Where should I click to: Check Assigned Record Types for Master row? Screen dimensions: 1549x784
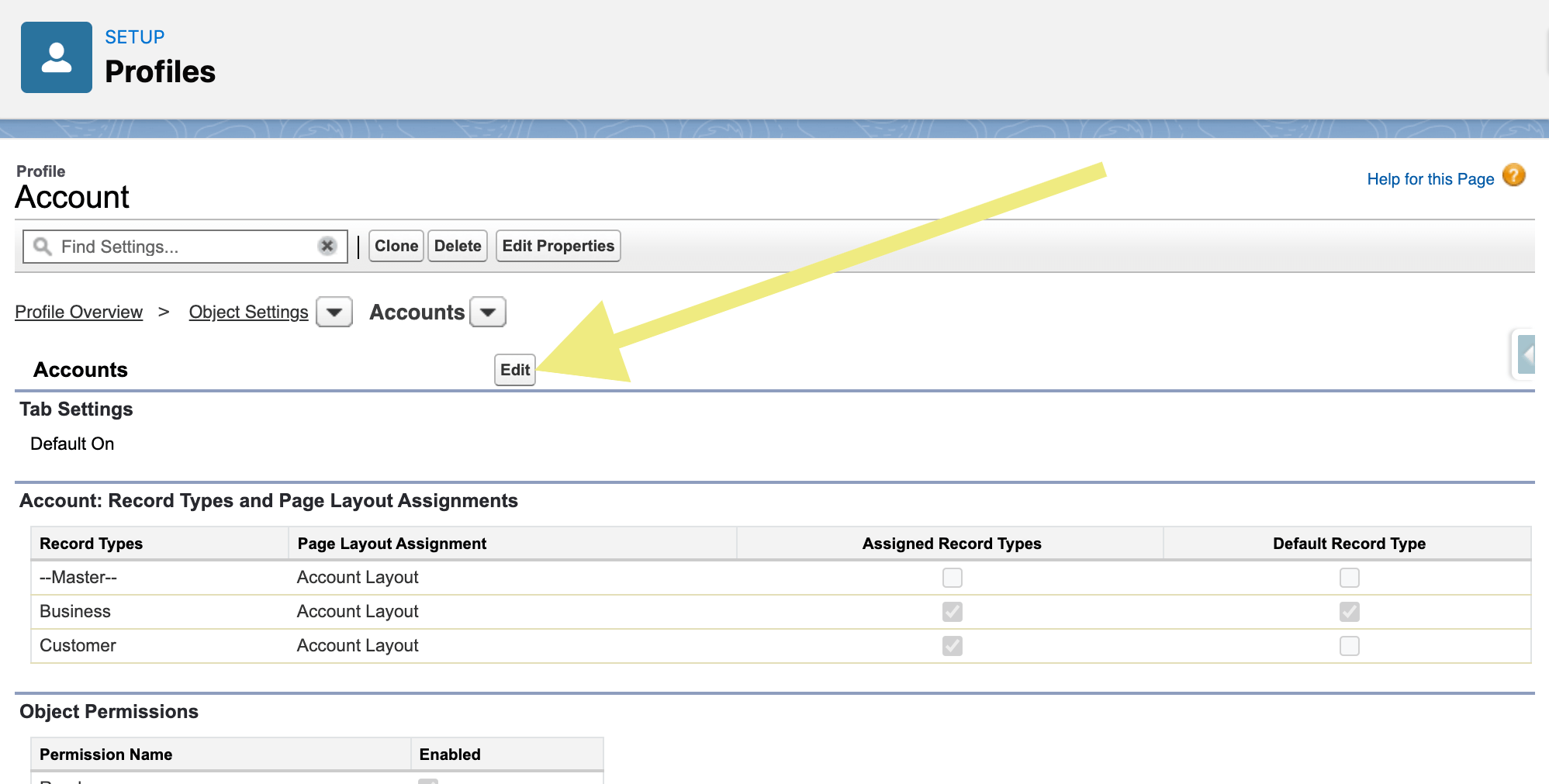pos(952,577)
